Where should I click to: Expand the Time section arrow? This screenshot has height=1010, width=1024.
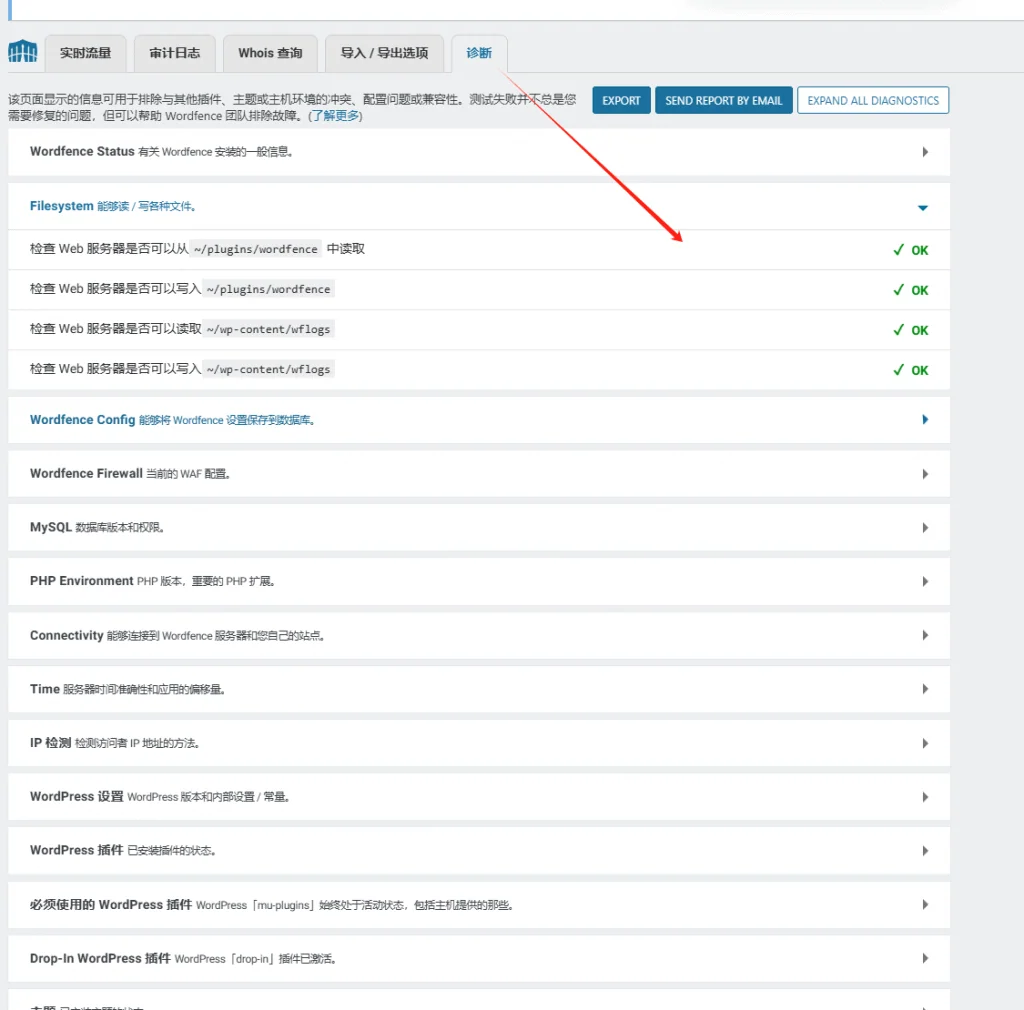[x=925, y=689]
